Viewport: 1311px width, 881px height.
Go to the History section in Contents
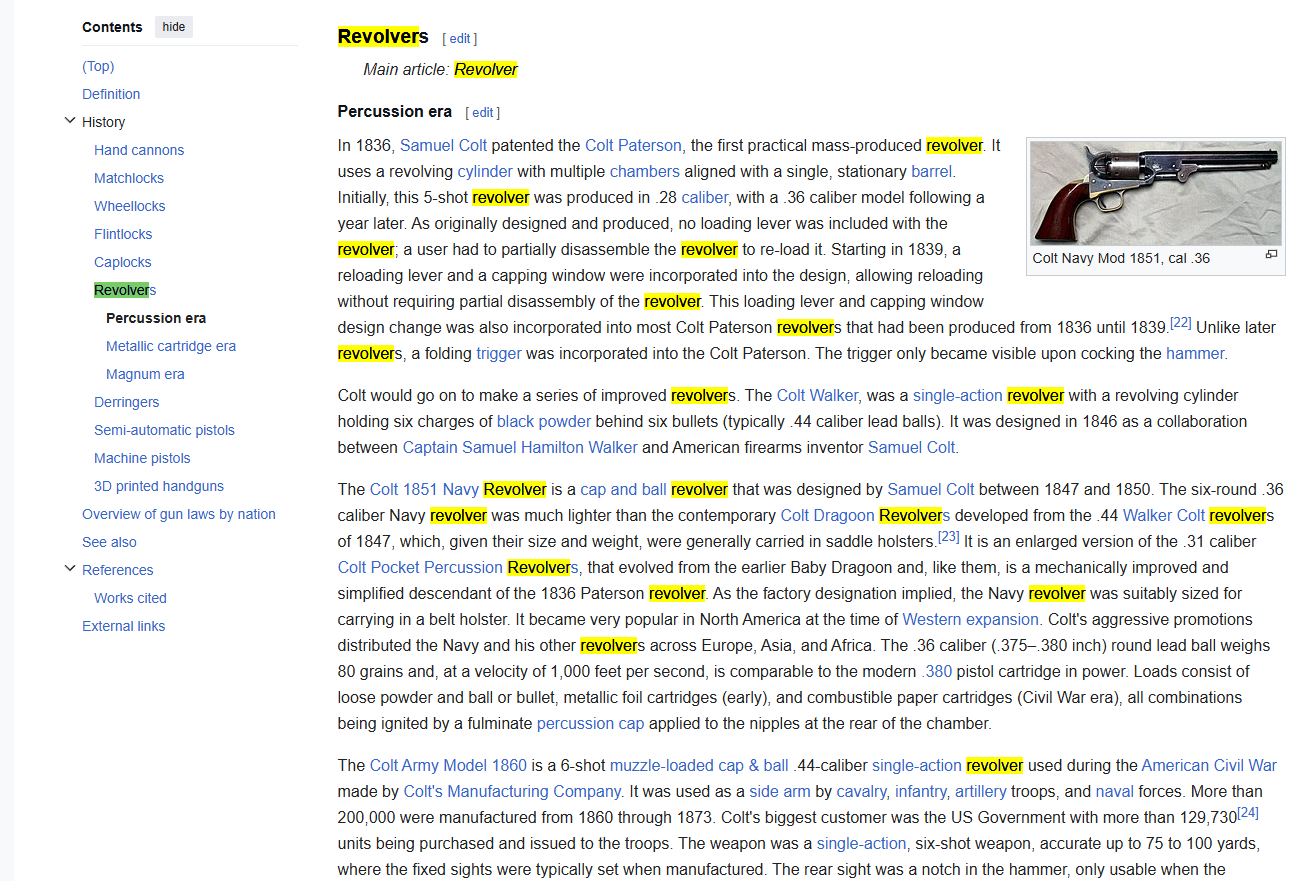104,122
